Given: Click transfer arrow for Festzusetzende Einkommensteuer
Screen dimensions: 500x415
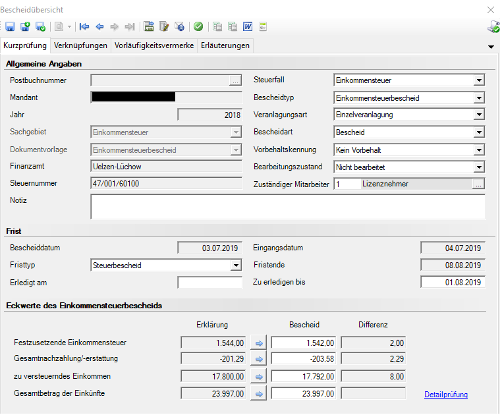Looking at the screenshot, I should coord(259,343).
